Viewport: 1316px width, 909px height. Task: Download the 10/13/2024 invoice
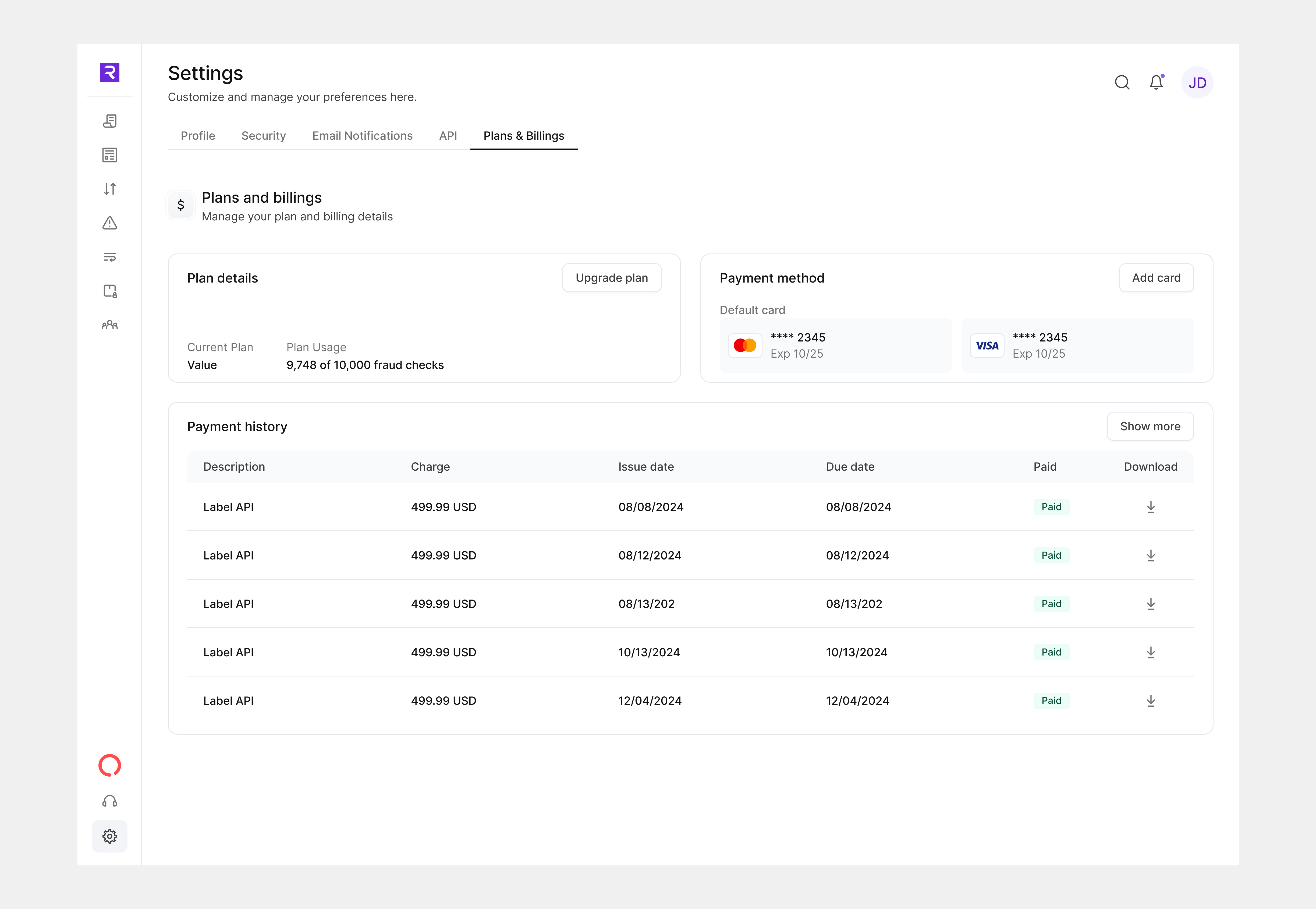1150,652
